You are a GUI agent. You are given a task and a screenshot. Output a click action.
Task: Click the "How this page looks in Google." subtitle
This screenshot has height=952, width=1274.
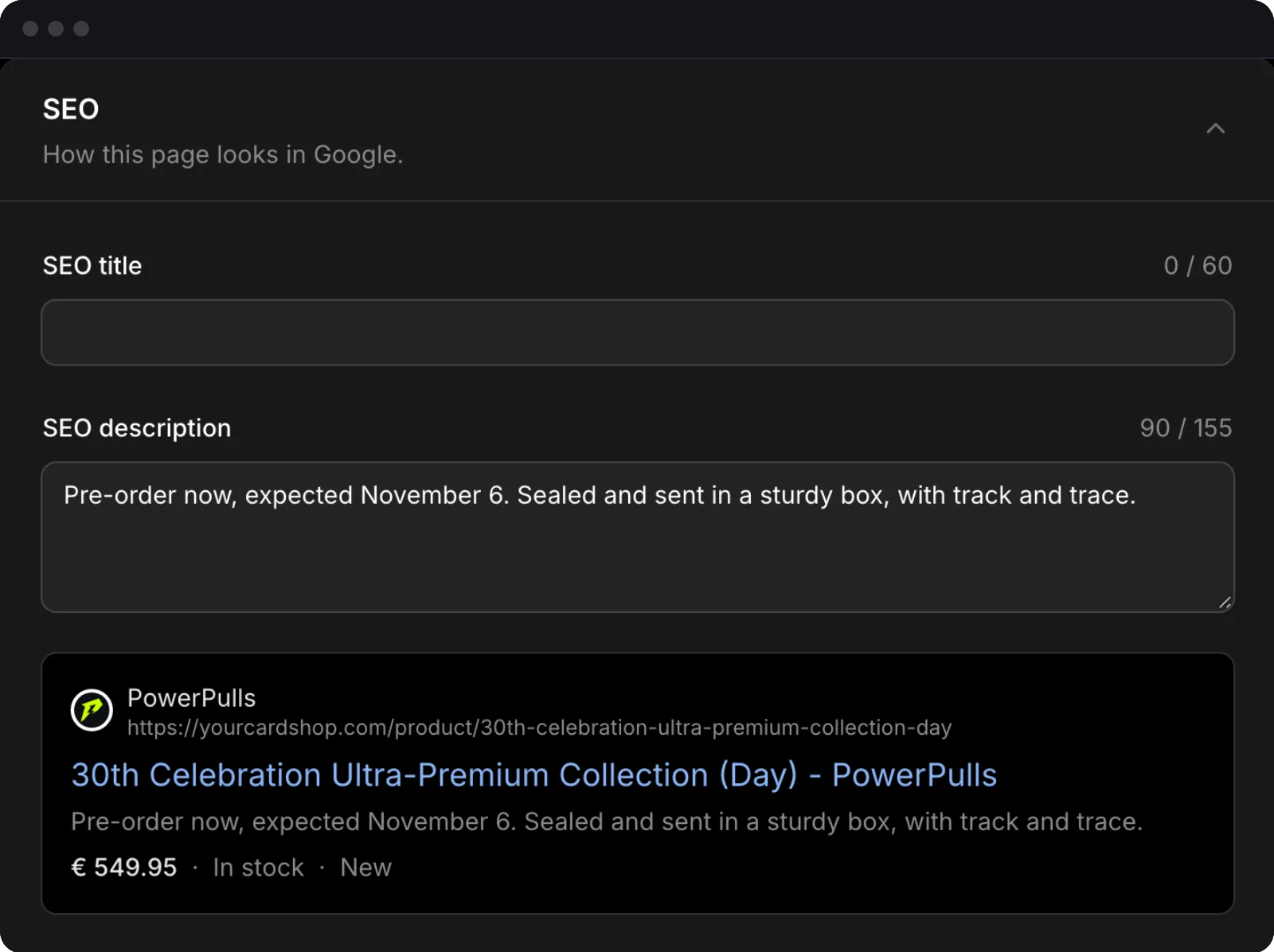click(223, 154)
